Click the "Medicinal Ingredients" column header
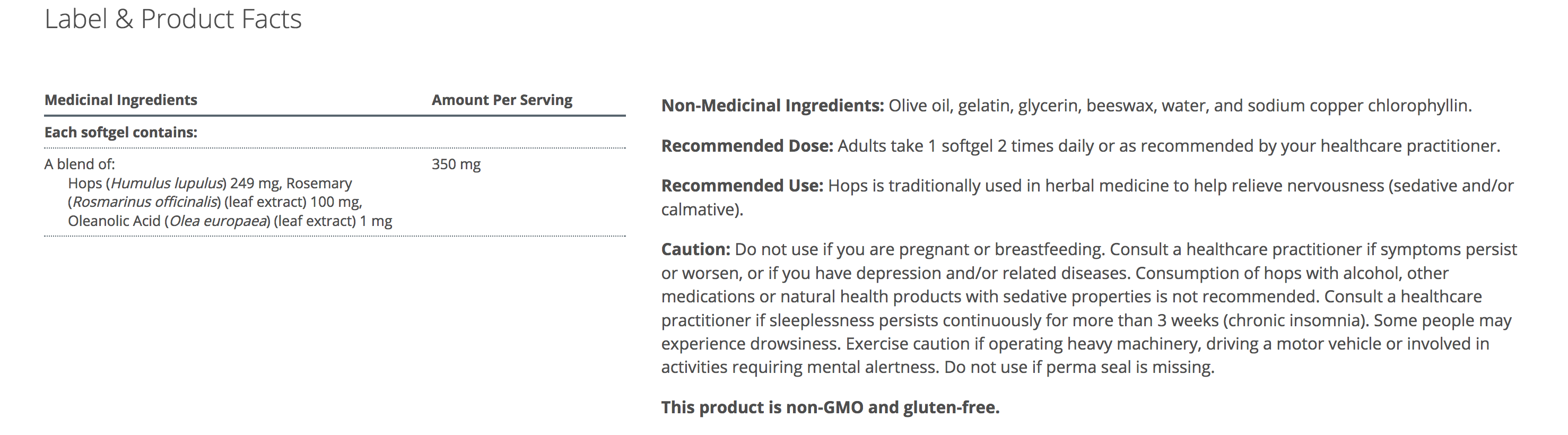Screen dimensions: 1568x435 click(120, 100)
